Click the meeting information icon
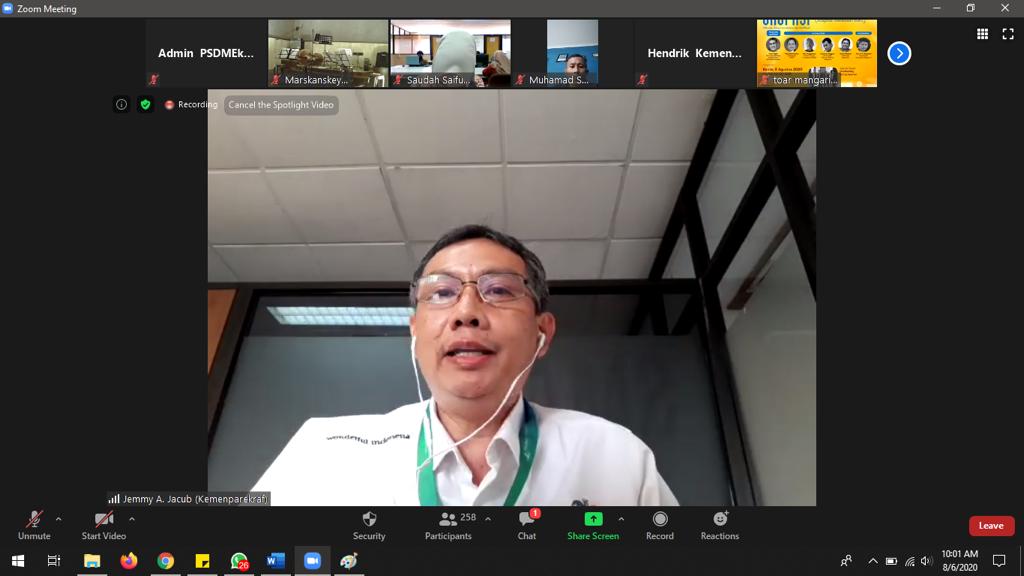The height and width of the screenshot is (576, 1024). pos(121,104)
